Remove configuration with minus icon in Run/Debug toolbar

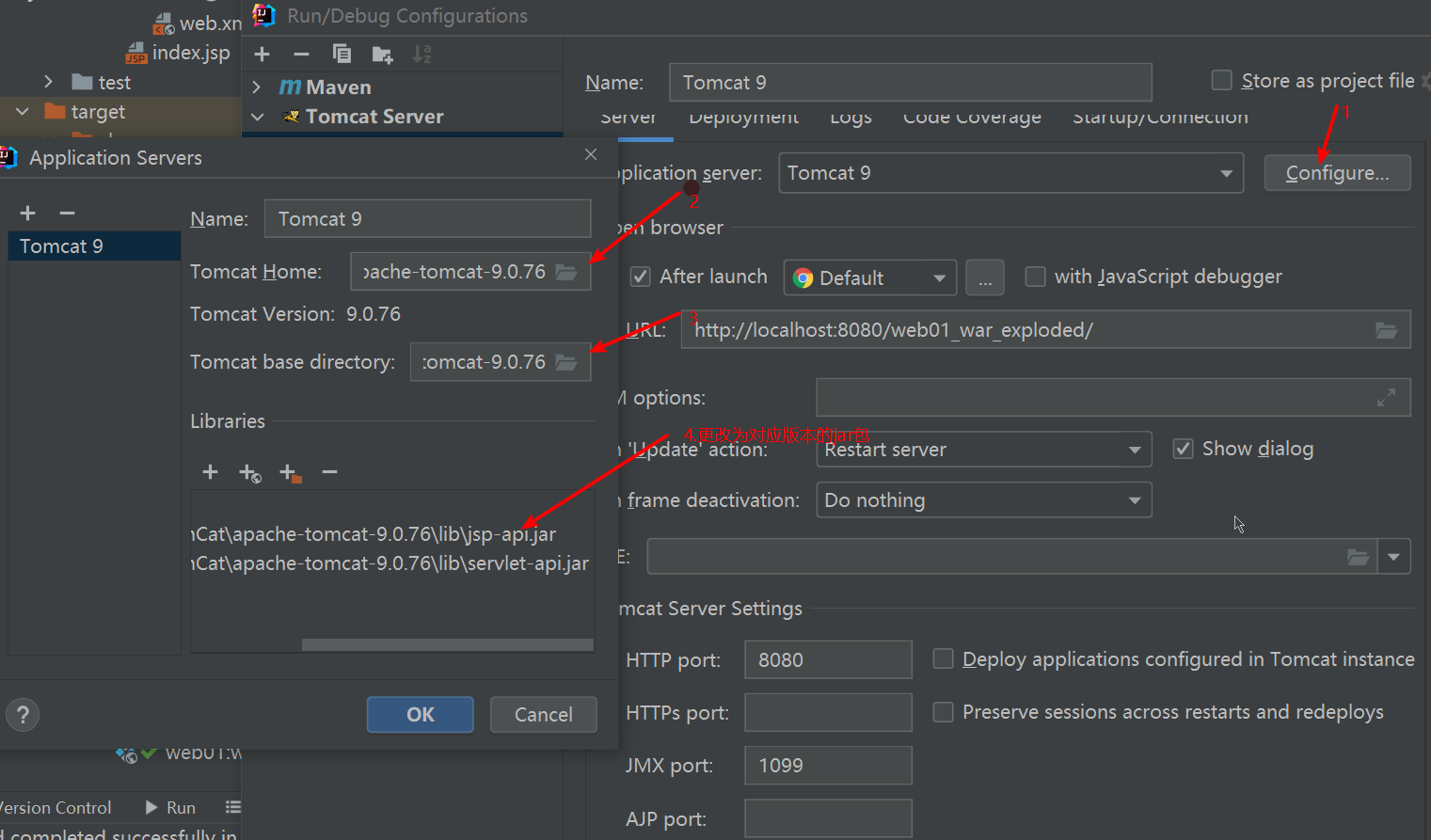301,55
